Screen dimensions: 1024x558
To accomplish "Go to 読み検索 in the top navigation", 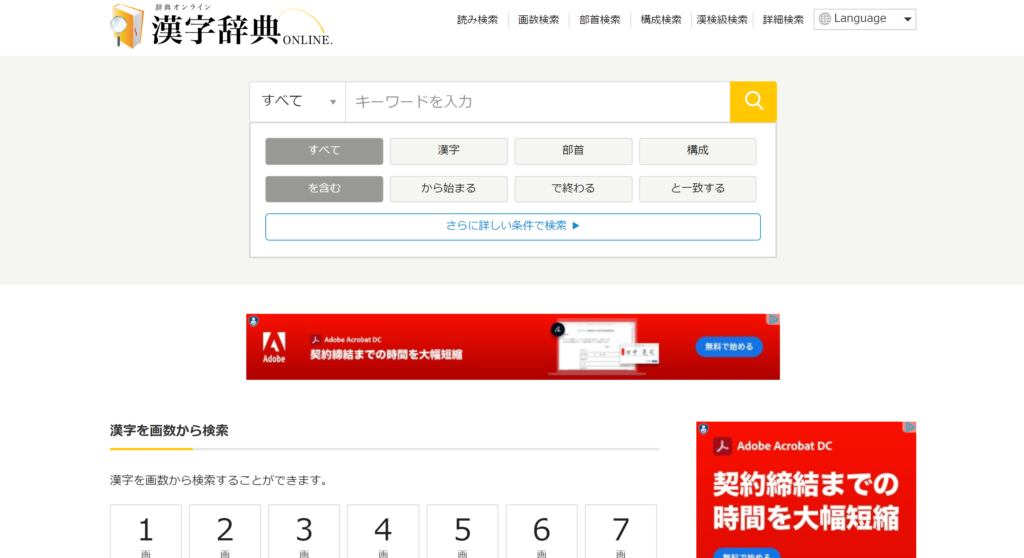I will tap(477, 20).
